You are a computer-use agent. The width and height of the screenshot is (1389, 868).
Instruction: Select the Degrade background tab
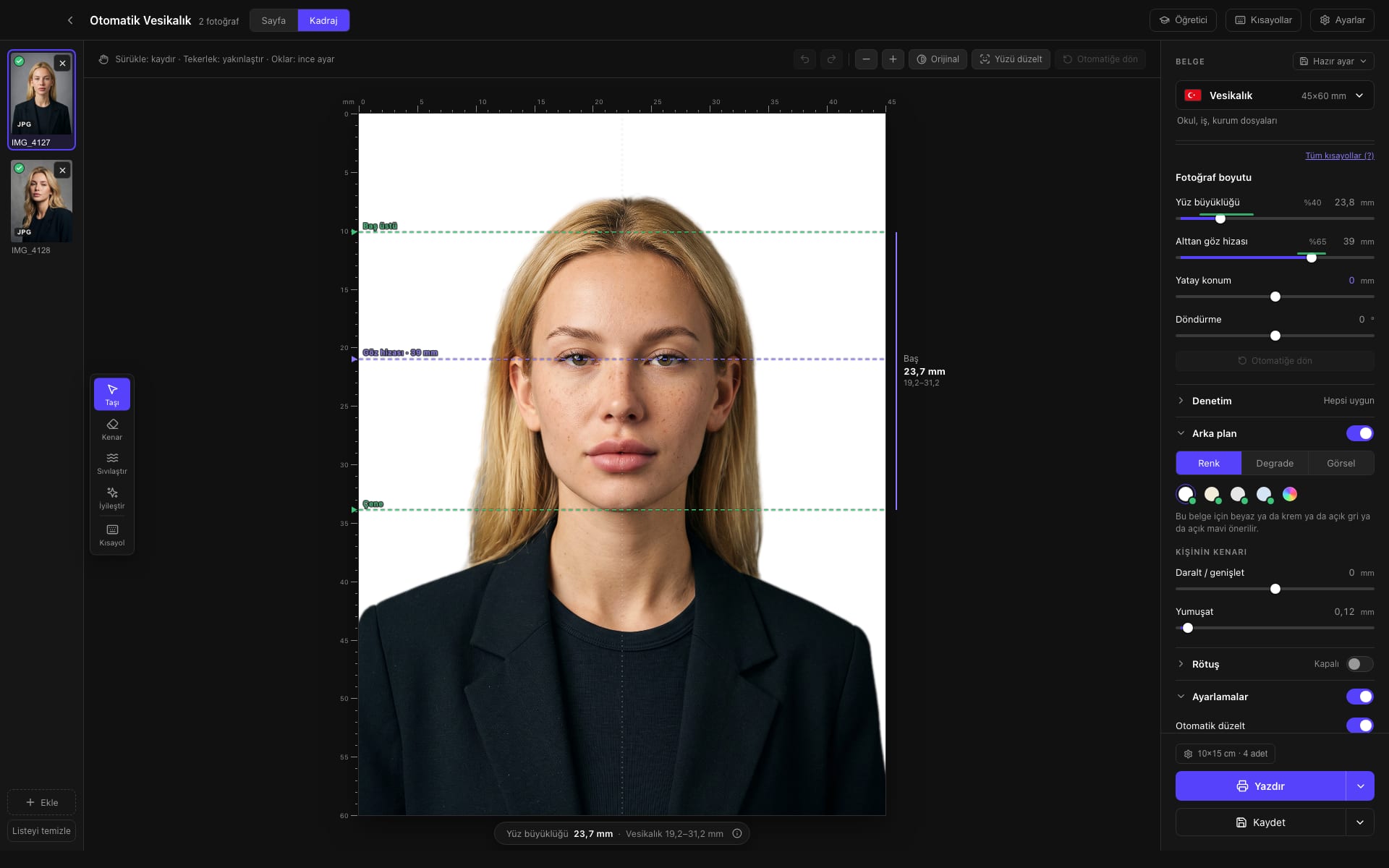tap(1275, 463)
